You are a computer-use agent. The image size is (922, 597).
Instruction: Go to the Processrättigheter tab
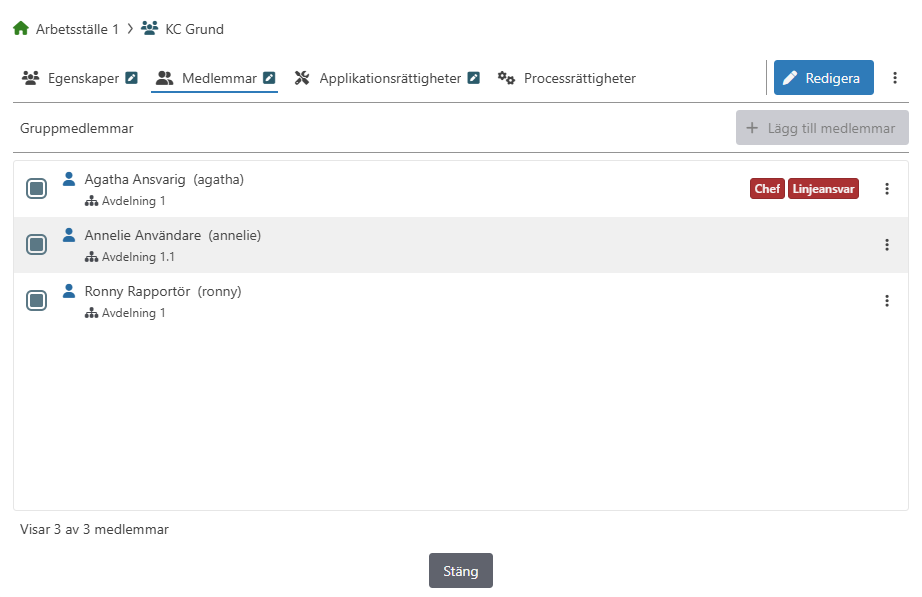pos(567,78)
